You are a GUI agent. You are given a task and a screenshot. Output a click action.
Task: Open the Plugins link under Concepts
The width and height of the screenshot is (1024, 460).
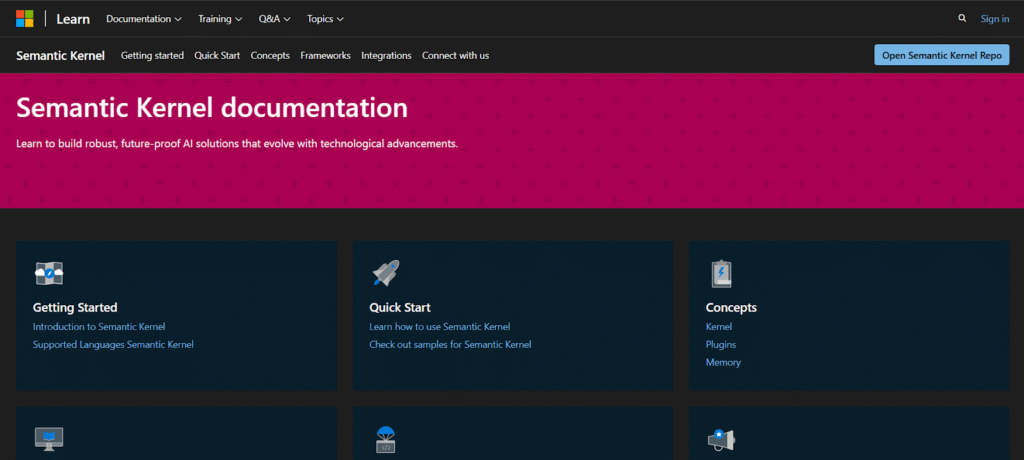(721, 344)
